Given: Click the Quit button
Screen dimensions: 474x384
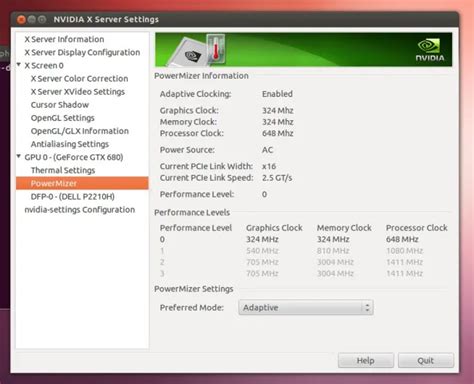Looking at the screenshot, I should pos(426,360).
